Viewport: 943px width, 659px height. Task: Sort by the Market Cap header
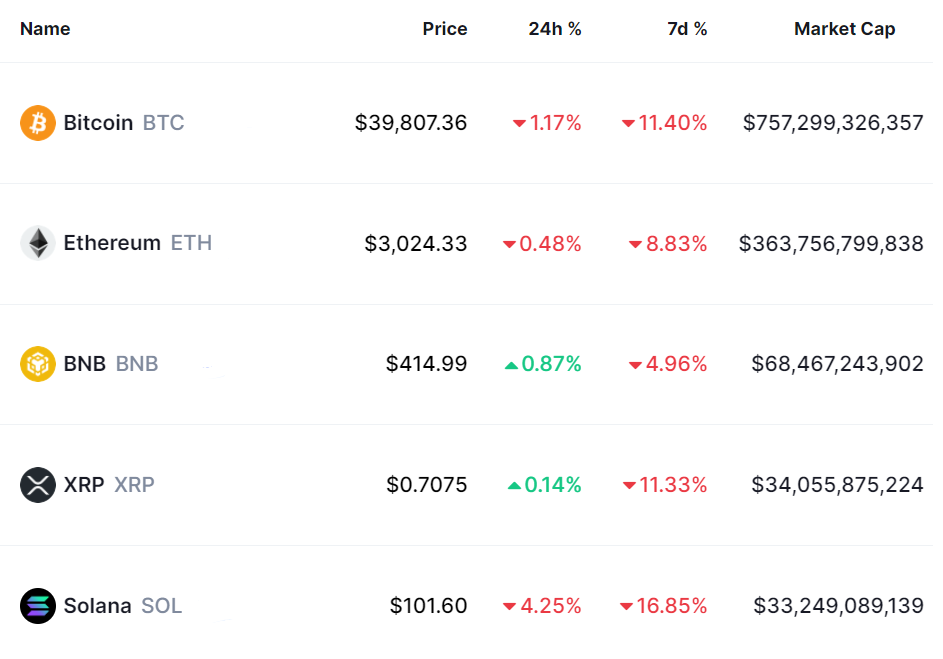click(x=844, y=29)
